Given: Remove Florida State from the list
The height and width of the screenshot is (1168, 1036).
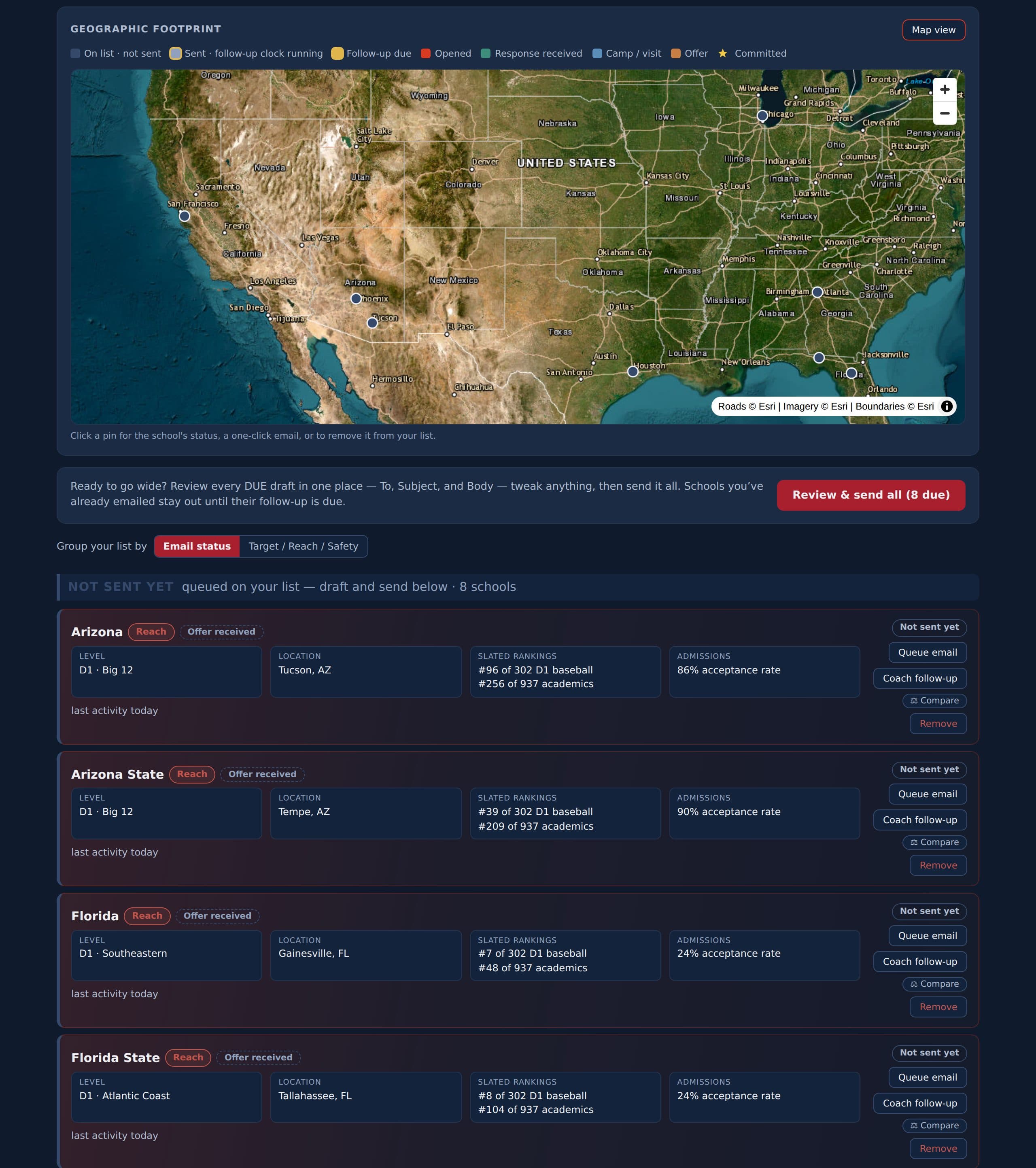Looking at the screenshot, I should click(938, 1149).
